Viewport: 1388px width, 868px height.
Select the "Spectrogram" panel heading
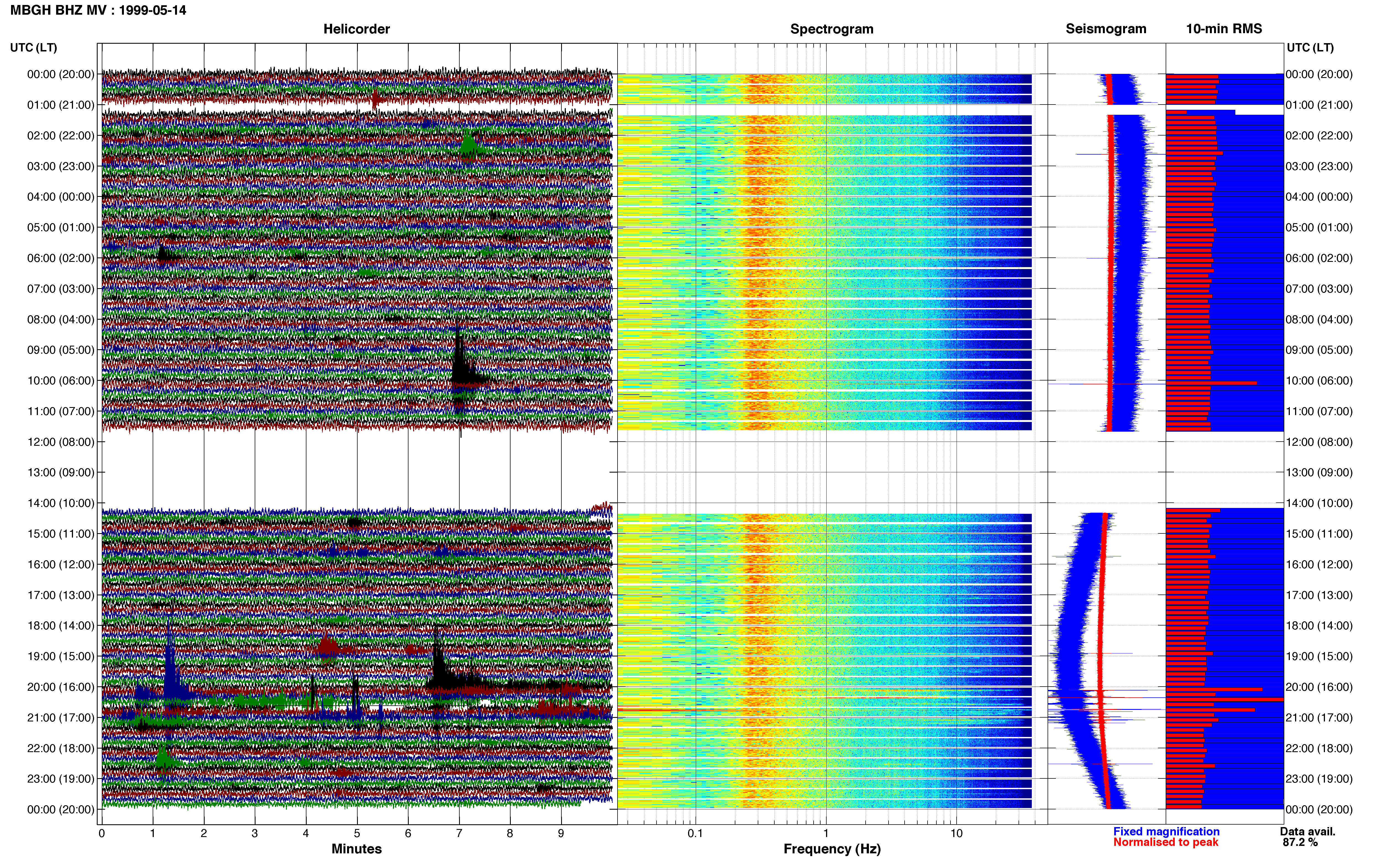click(832, 29)
